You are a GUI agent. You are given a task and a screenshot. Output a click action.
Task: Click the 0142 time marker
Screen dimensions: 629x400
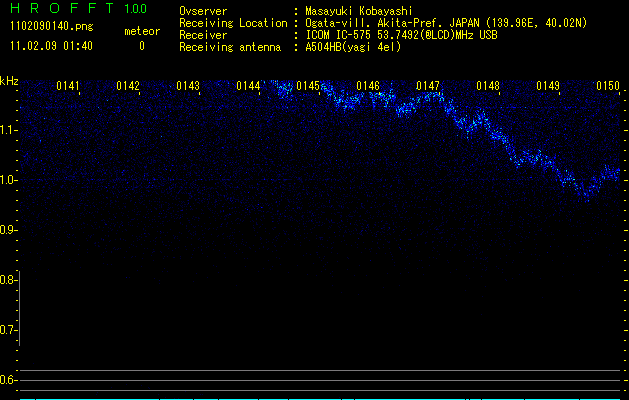coord(128,86)
